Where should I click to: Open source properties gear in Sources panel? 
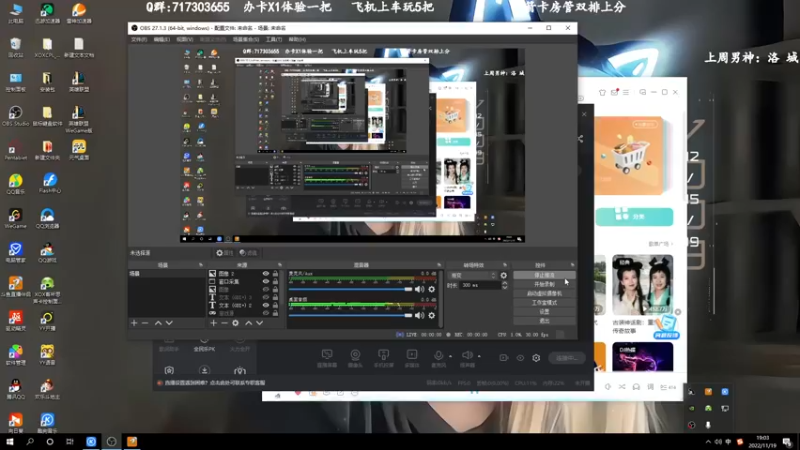coord(235,323)
